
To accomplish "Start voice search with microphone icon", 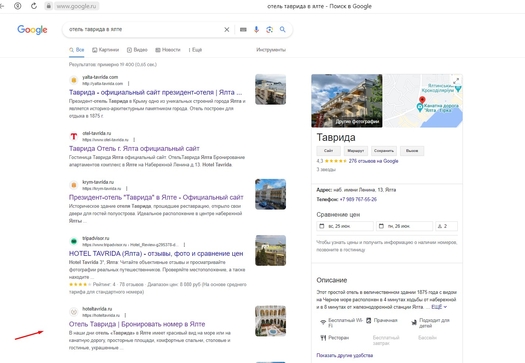I will tap(256, 29).
